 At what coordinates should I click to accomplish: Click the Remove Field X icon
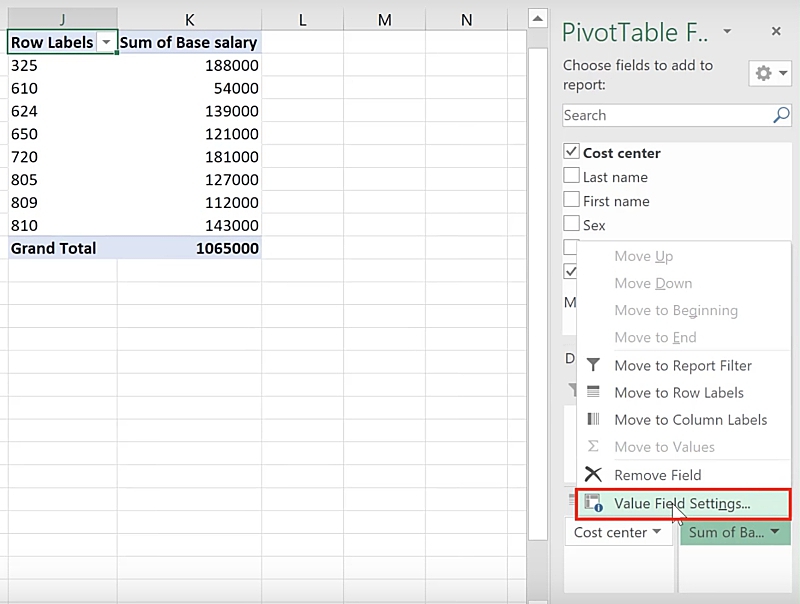593,475
